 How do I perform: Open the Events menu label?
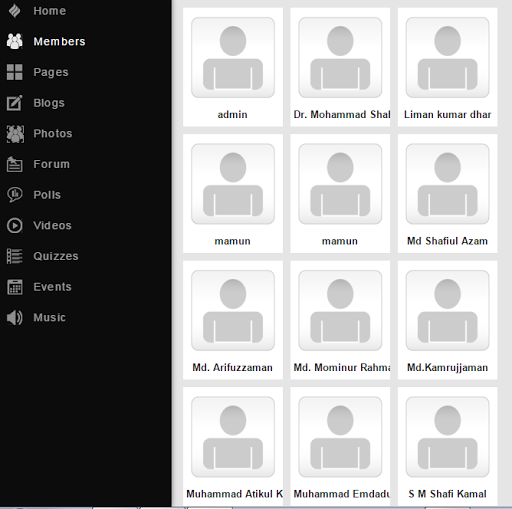pyautogui.click(x=52, y=287)
